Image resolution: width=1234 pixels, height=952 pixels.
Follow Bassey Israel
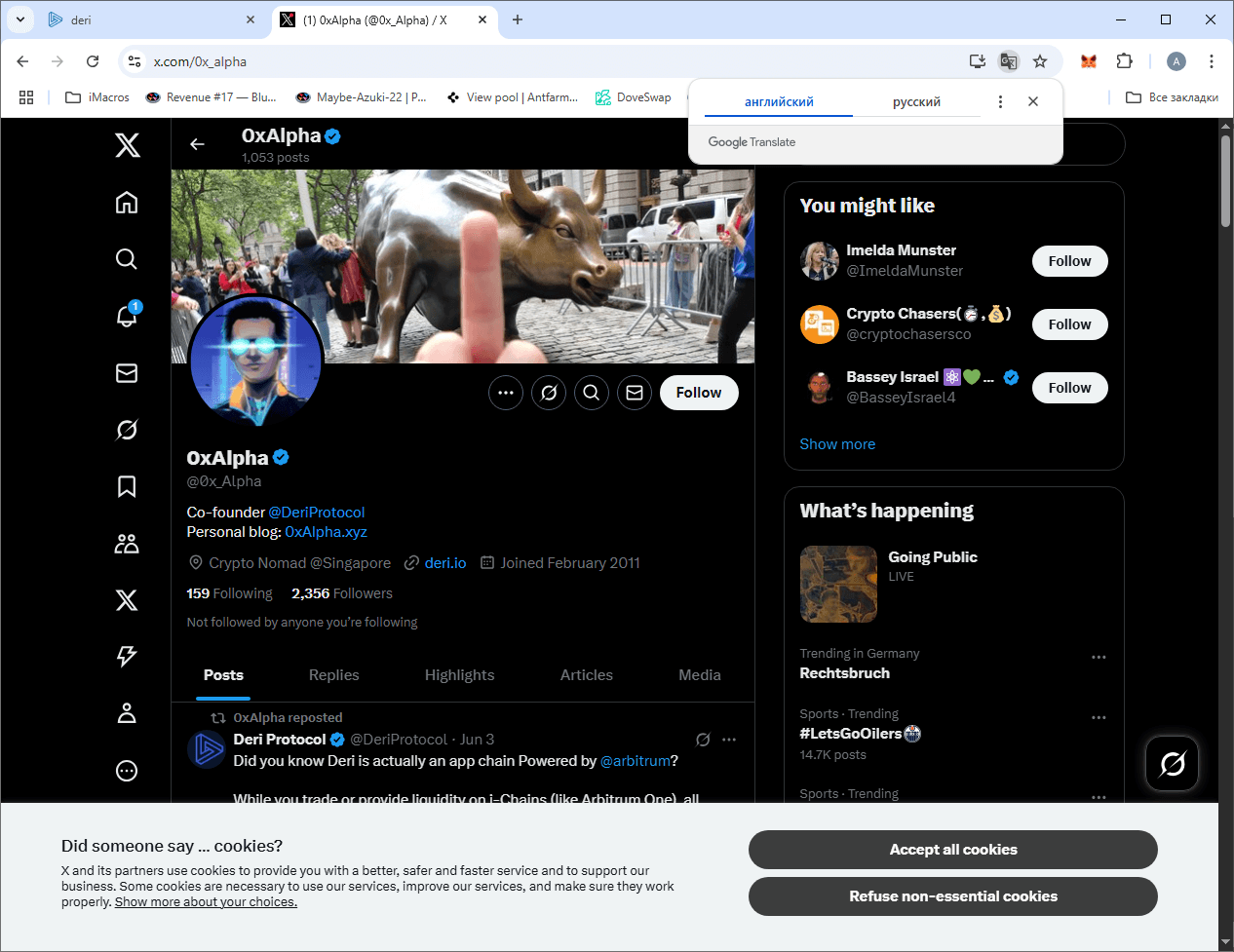coord(1069,388)
